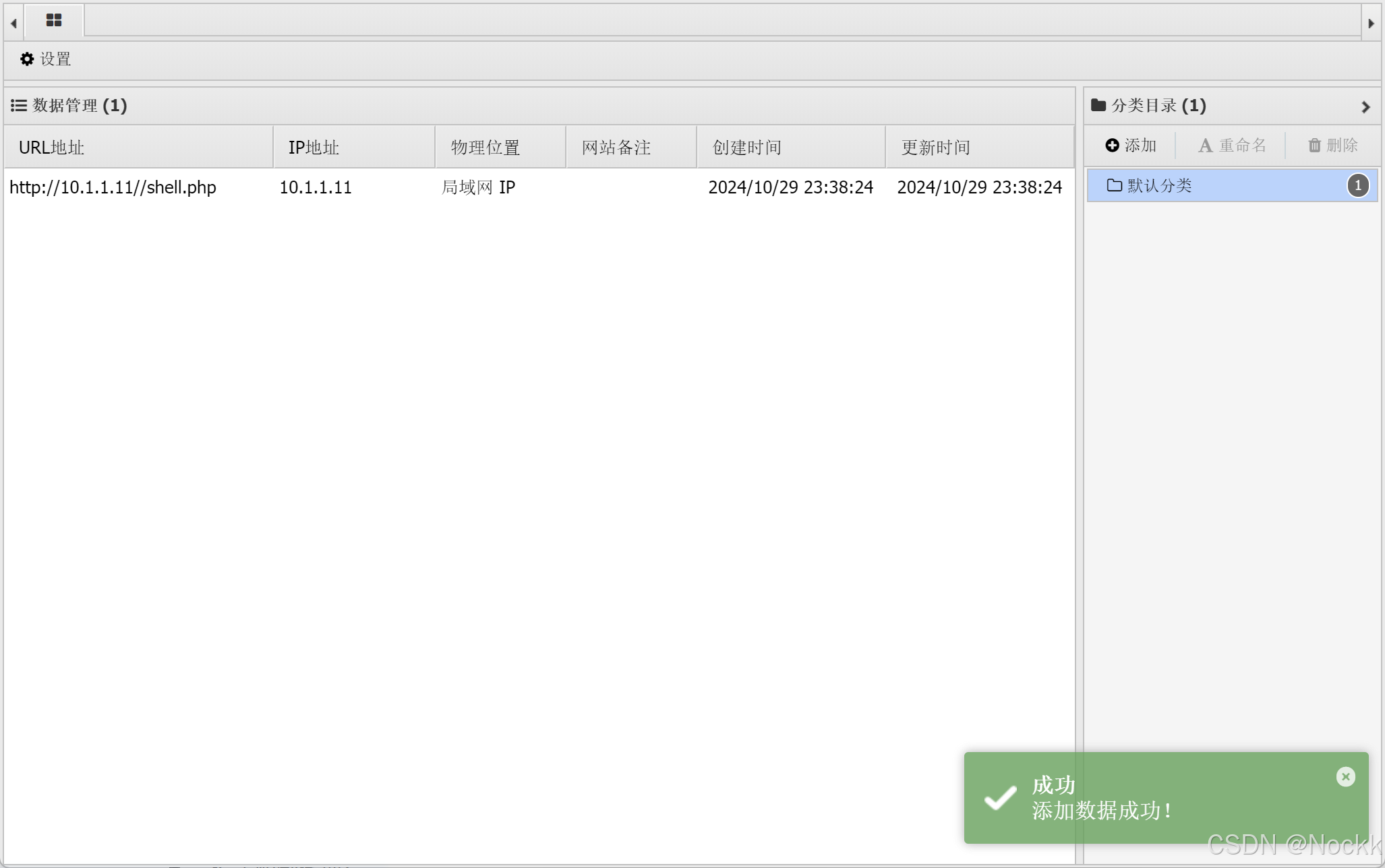
Task: Click the 创建时间 column header
Action: click(746, 147)
